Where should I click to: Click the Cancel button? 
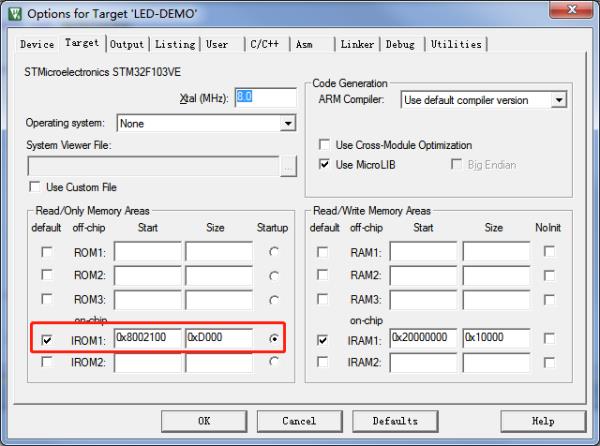click(299, 421)
